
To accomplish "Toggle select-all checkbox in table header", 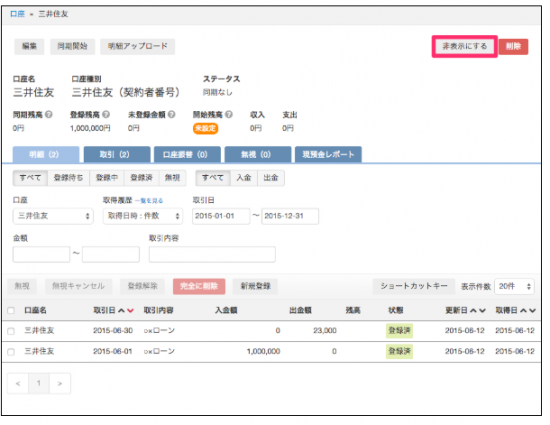I will (x=11, y=310).
